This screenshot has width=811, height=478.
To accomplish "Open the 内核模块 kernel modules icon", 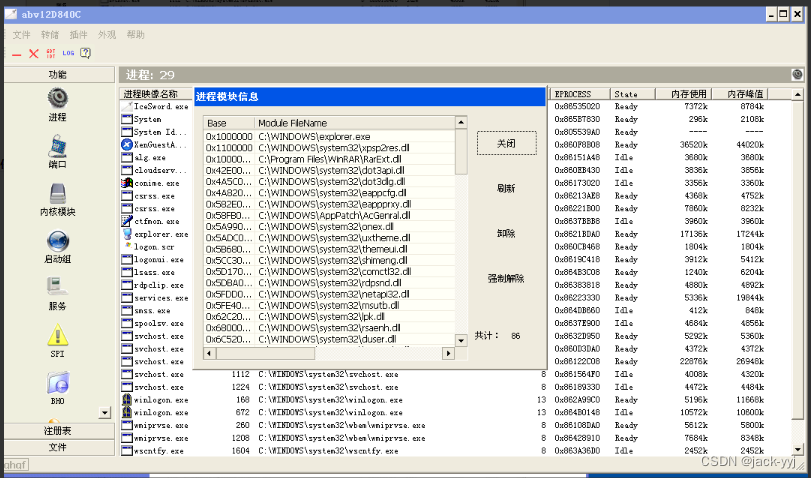I will pos(57,193).
